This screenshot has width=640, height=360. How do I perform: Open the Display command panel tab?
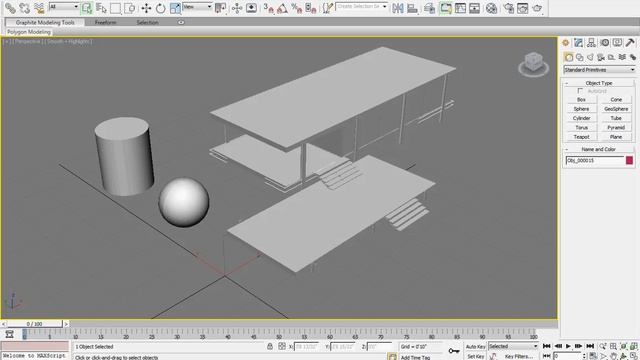617,42
